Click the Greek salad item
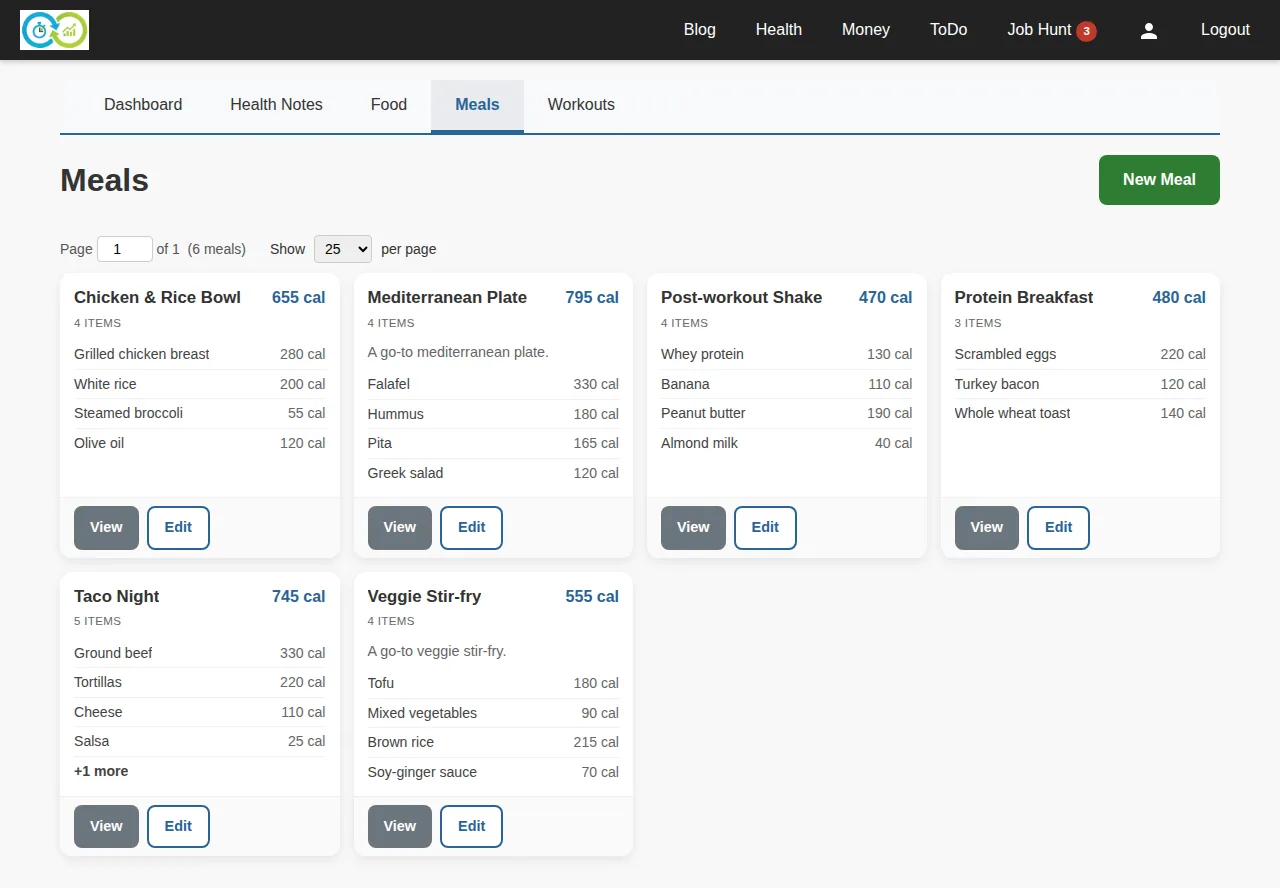1280x888 pixels. tap(493, 473)
